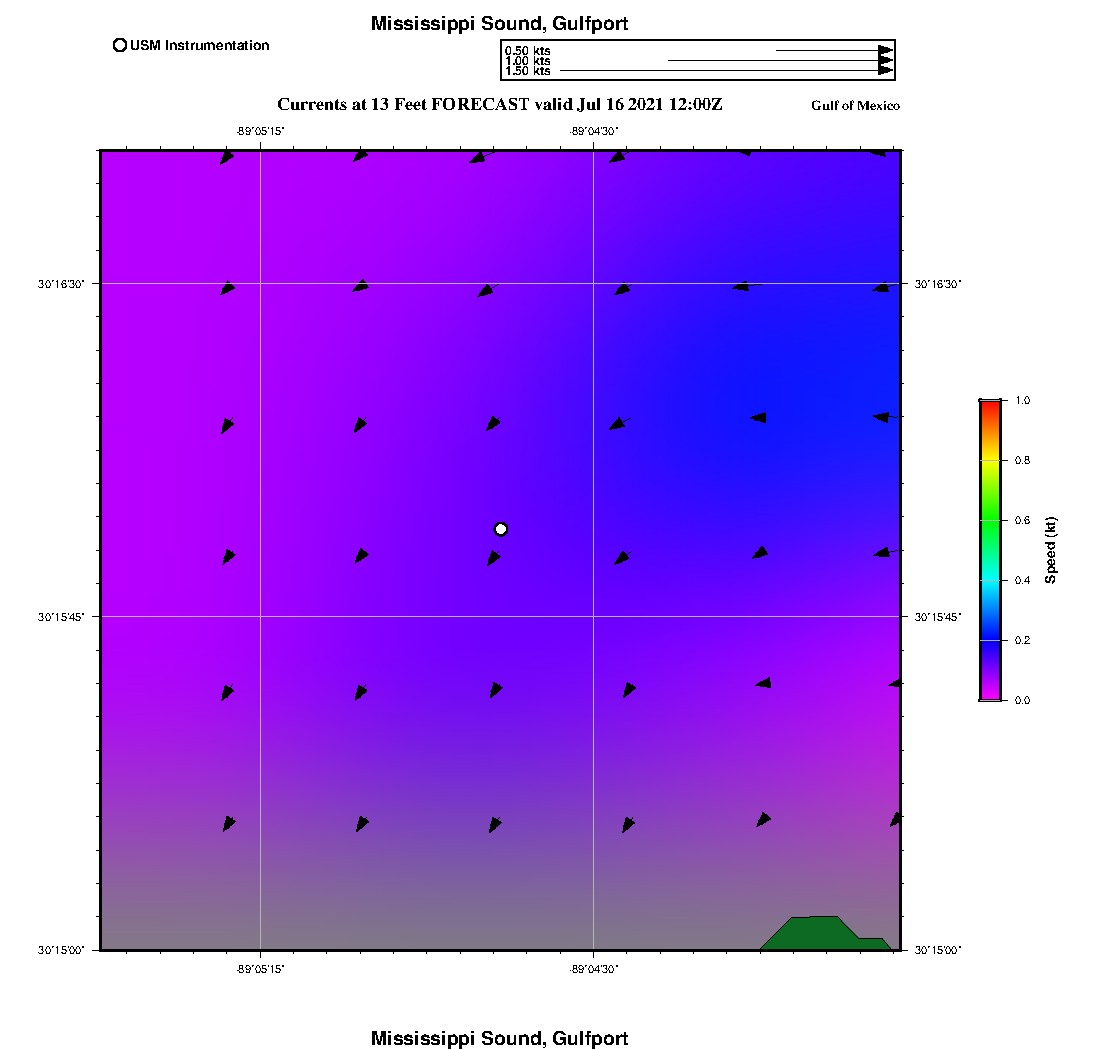Click the 1.0 tick label on the color bar
The height and width of the screenshot is (1050, 1100).
pos(1023,401)
